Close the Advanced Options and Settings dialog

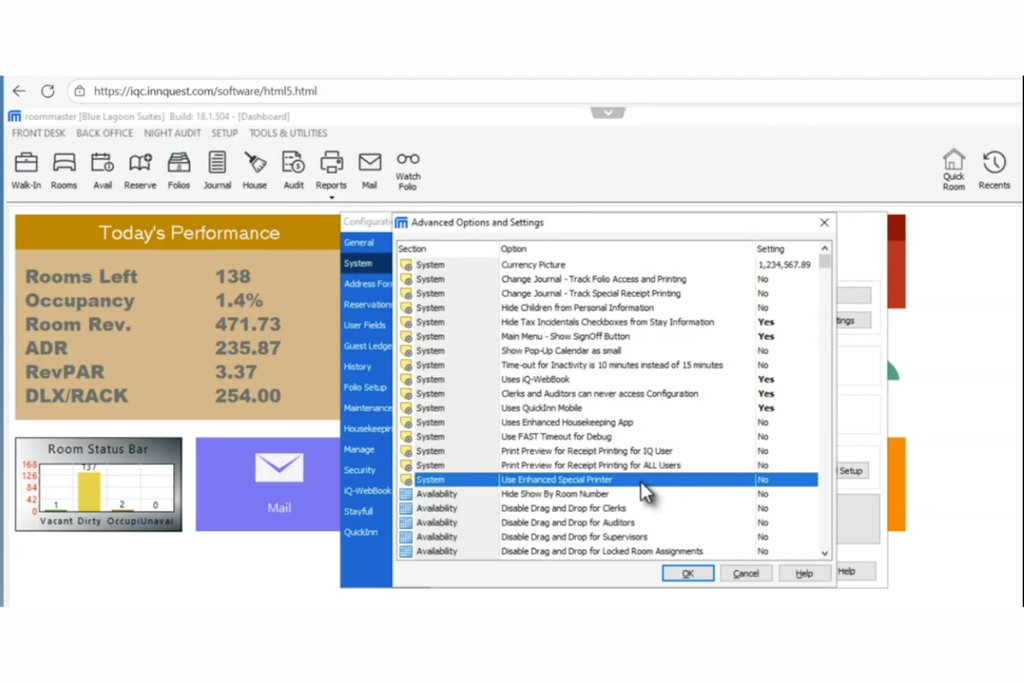[824, 223]
